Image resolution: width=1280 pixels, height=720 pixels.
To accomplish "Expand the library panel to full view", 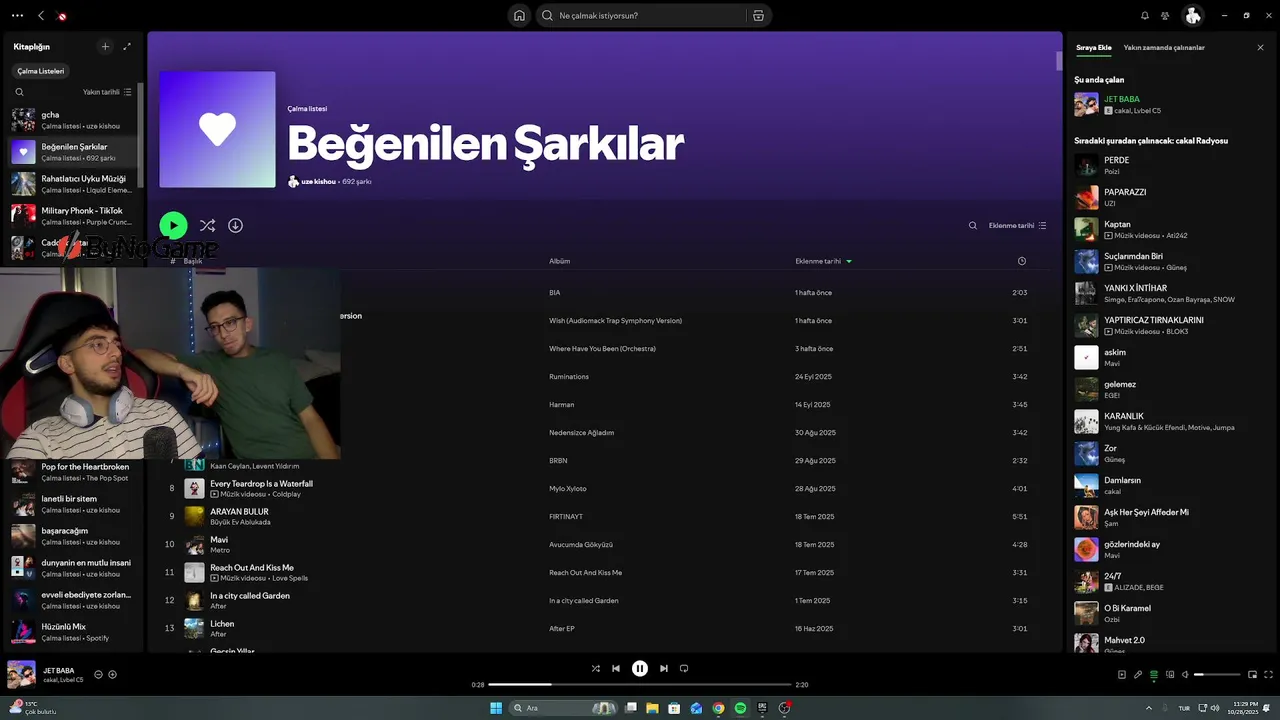I will click(127, 46).
